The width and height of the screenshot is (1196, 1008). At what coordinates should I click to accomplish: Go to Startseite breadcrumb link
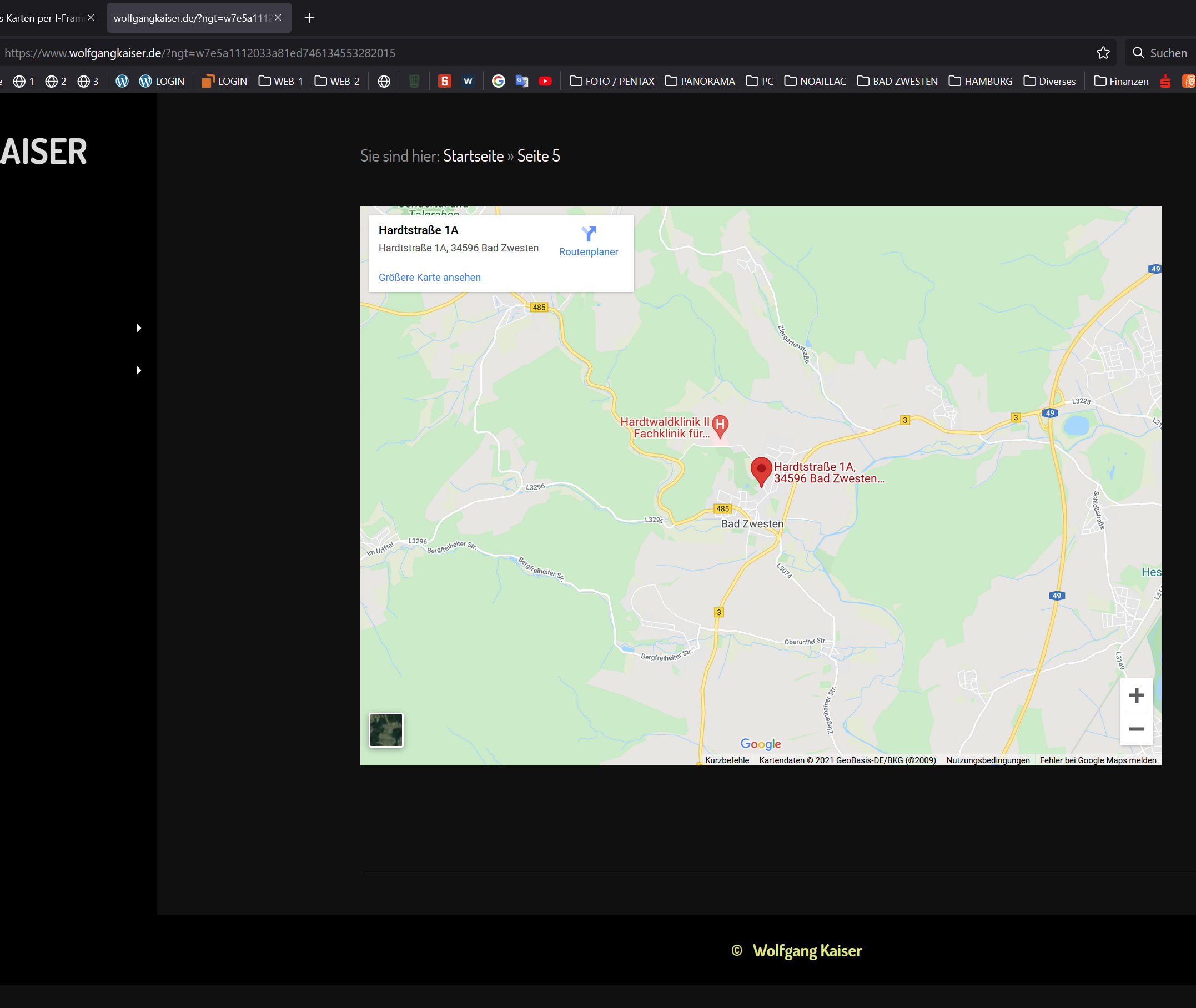[473, 156]
